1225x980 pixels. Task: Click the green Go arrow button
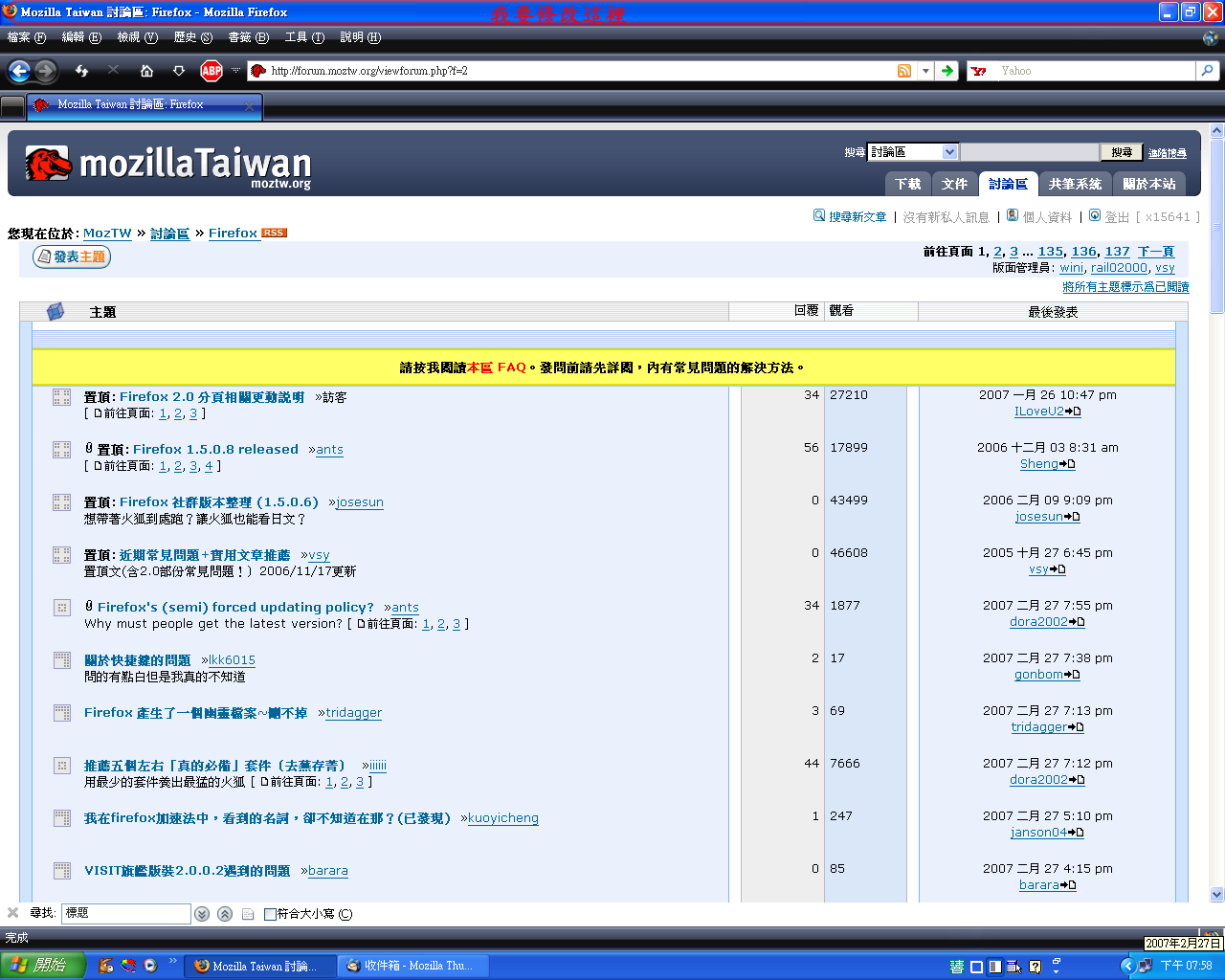pyautogui.click(x=947, y=71)
